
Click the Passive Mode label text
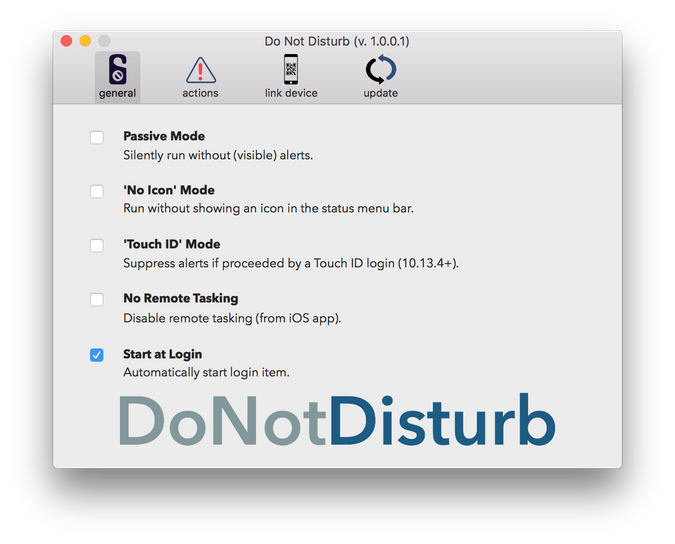point(164,136)
